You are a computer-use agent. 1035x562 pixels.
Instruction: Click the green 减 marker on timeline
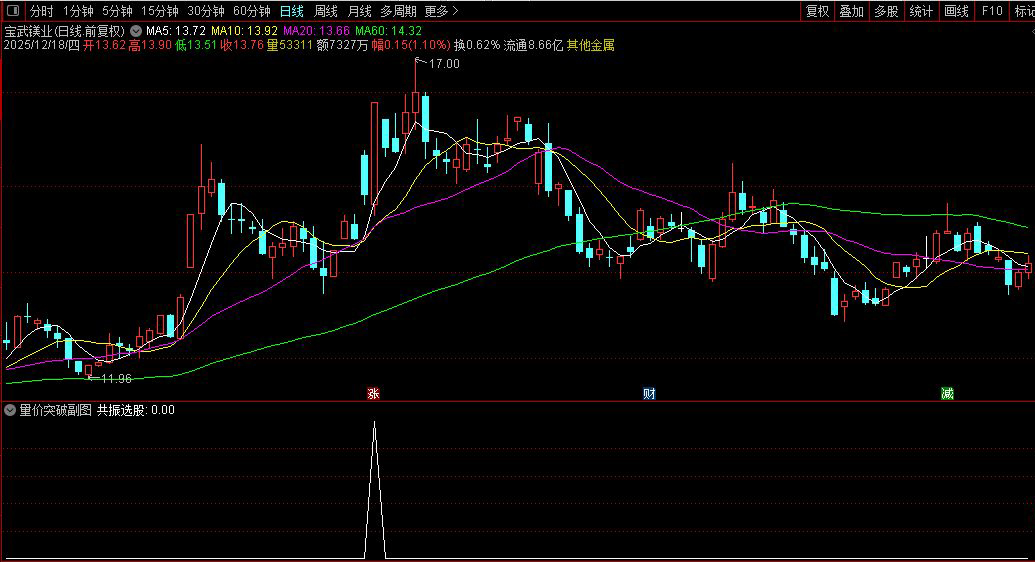[947, 394]
